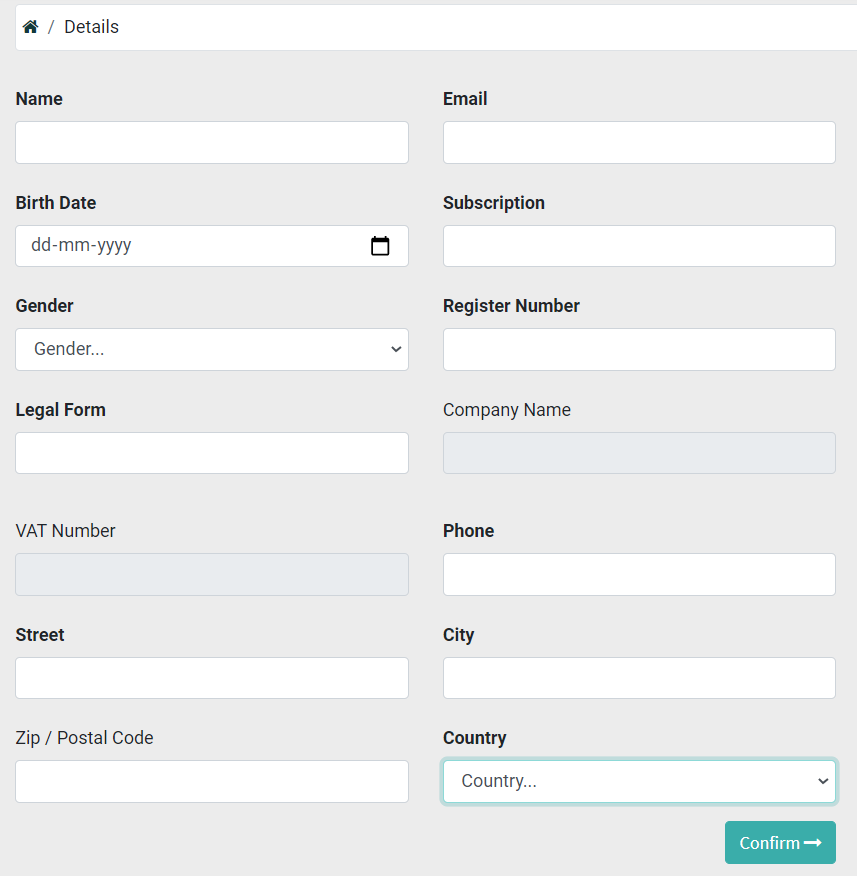Activate the Legal Form text box

coord(212,453)
